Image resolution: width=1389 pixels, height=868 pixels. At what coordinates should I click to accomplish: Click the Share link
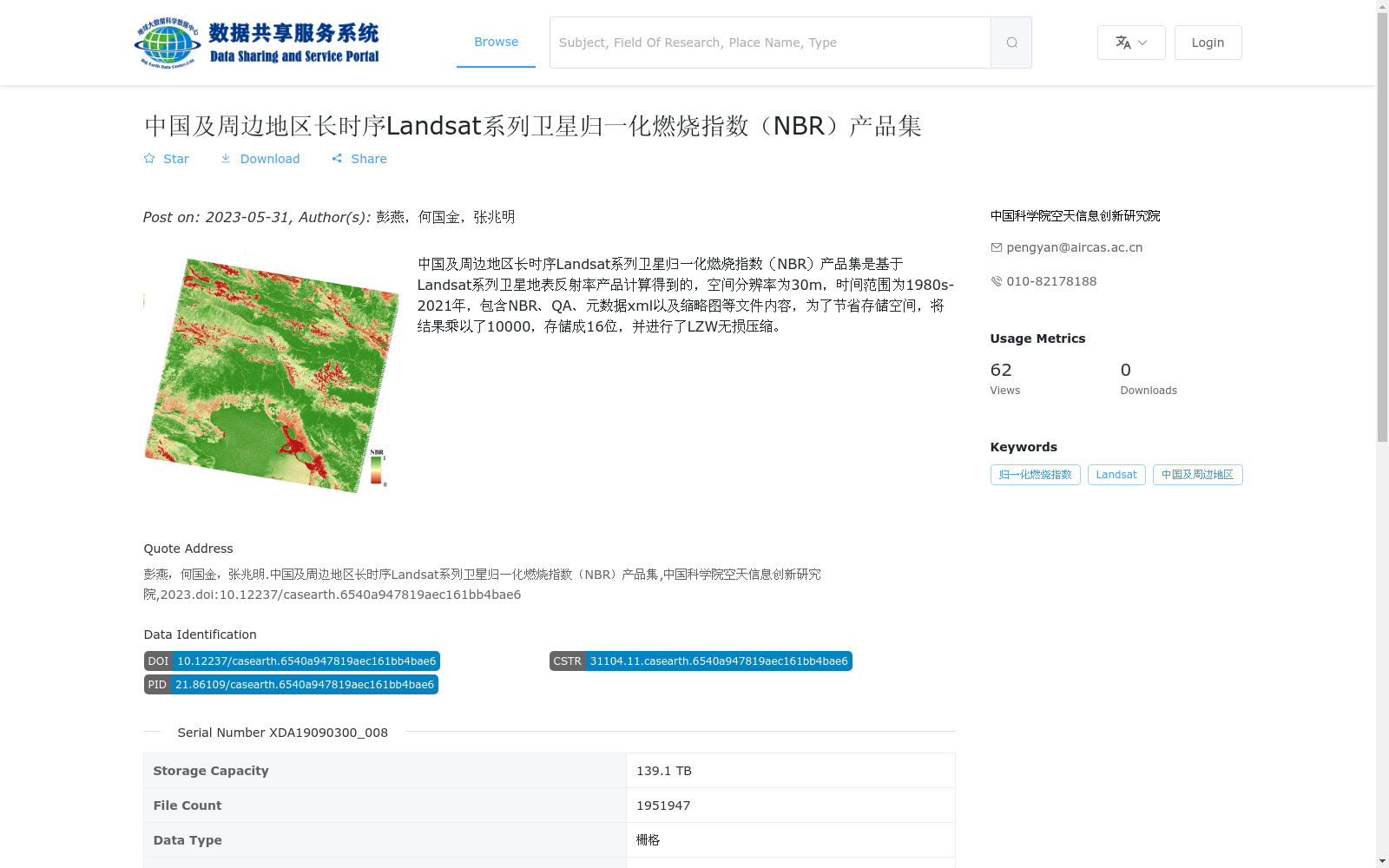(x=359, y=159)
